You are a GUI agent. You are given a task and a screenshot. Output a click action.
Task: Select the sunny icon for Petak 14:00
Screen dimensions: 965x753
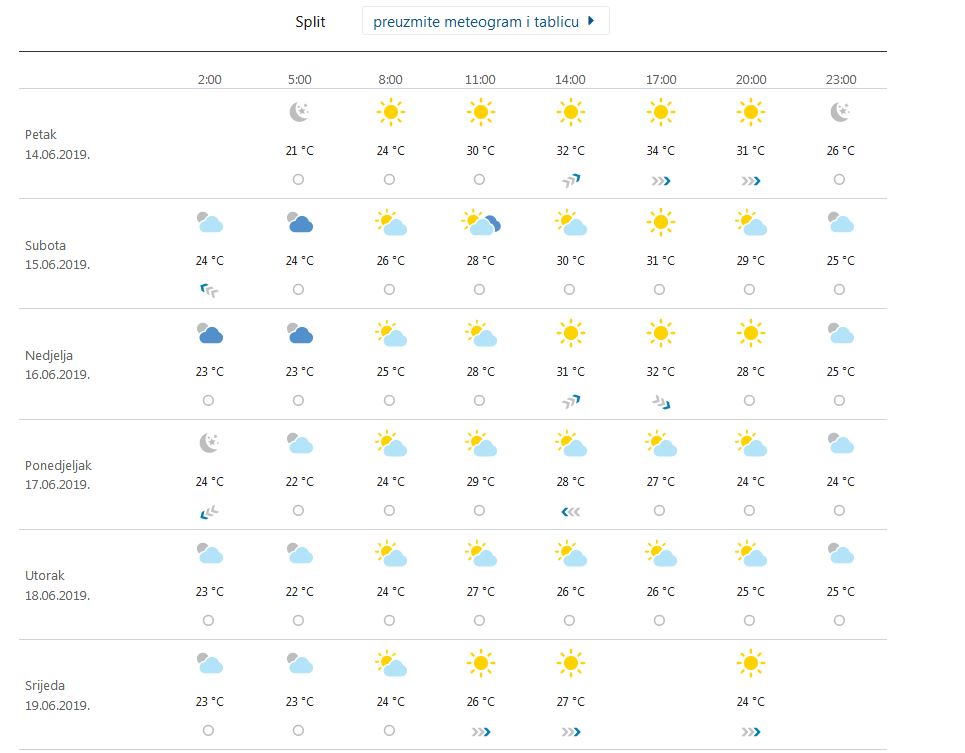[570, 112]
